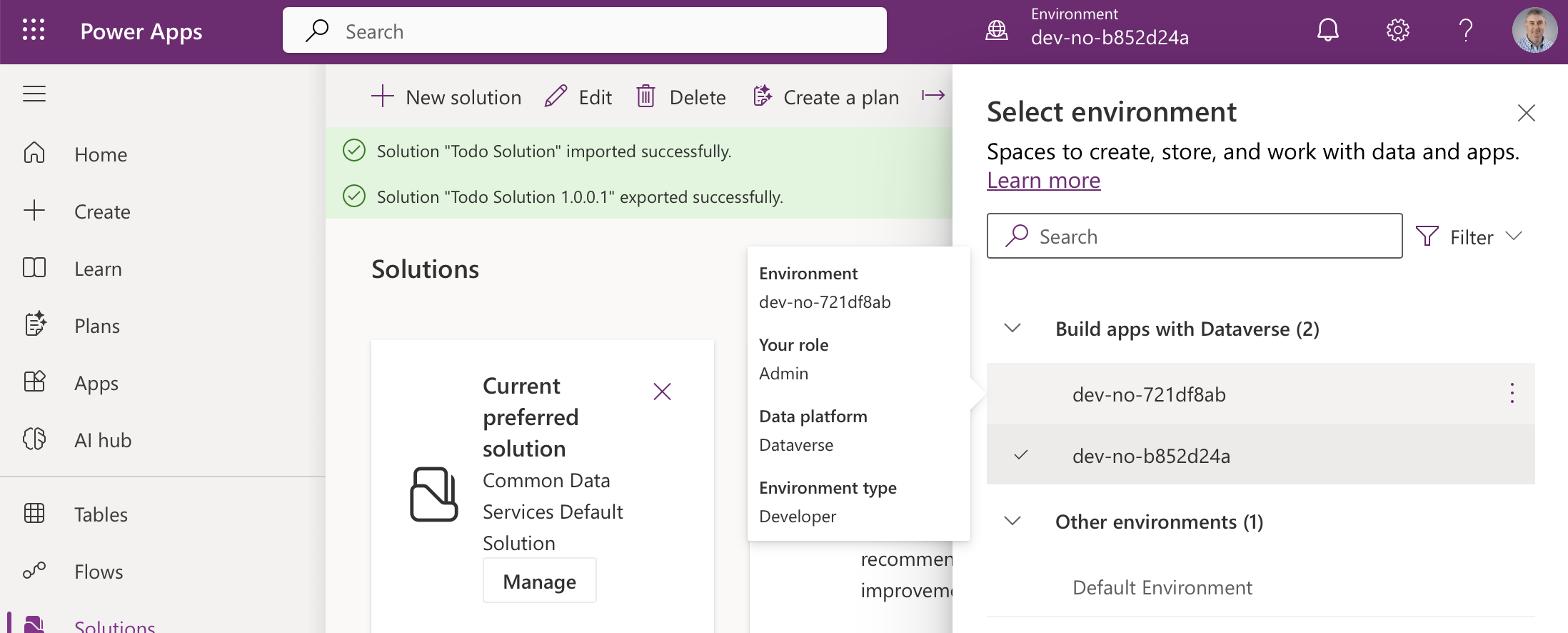Click the Todo Solution imported success message
Screen dimensions: 1568x633
coord(554,151)
